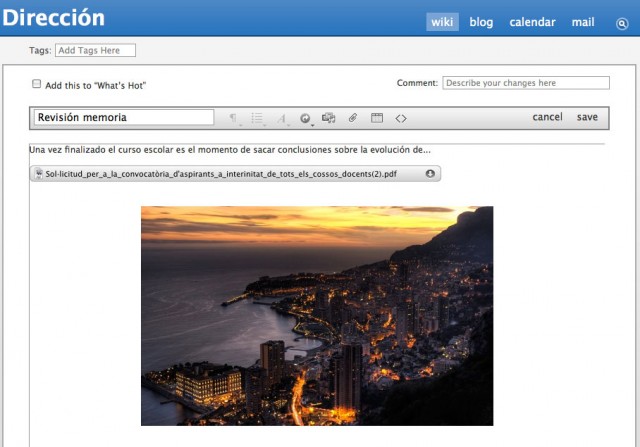
Task: Save the wiki page
Action: click(587, 117)
